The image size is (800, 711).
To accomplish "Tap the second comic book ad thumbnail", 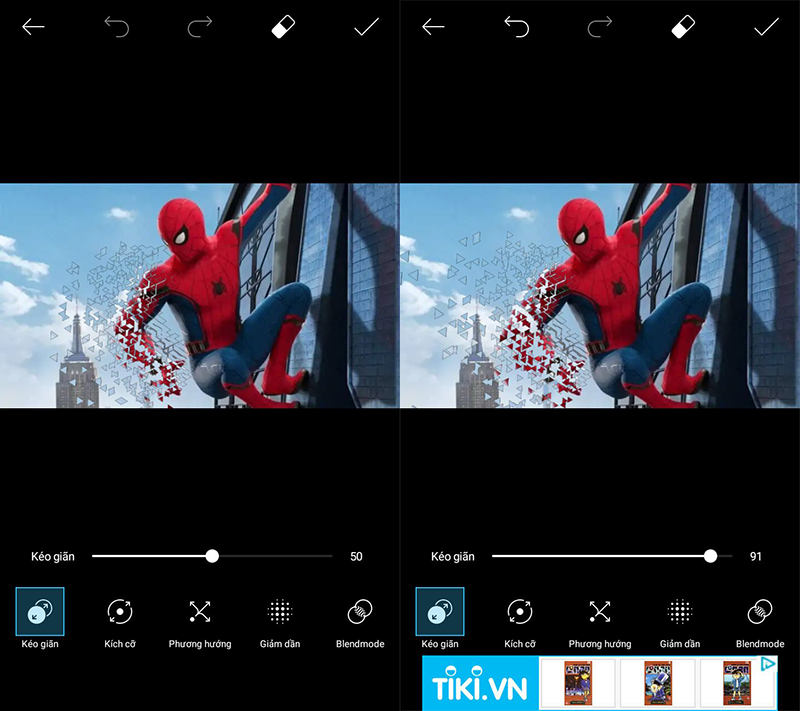I will tap(658, 683).
